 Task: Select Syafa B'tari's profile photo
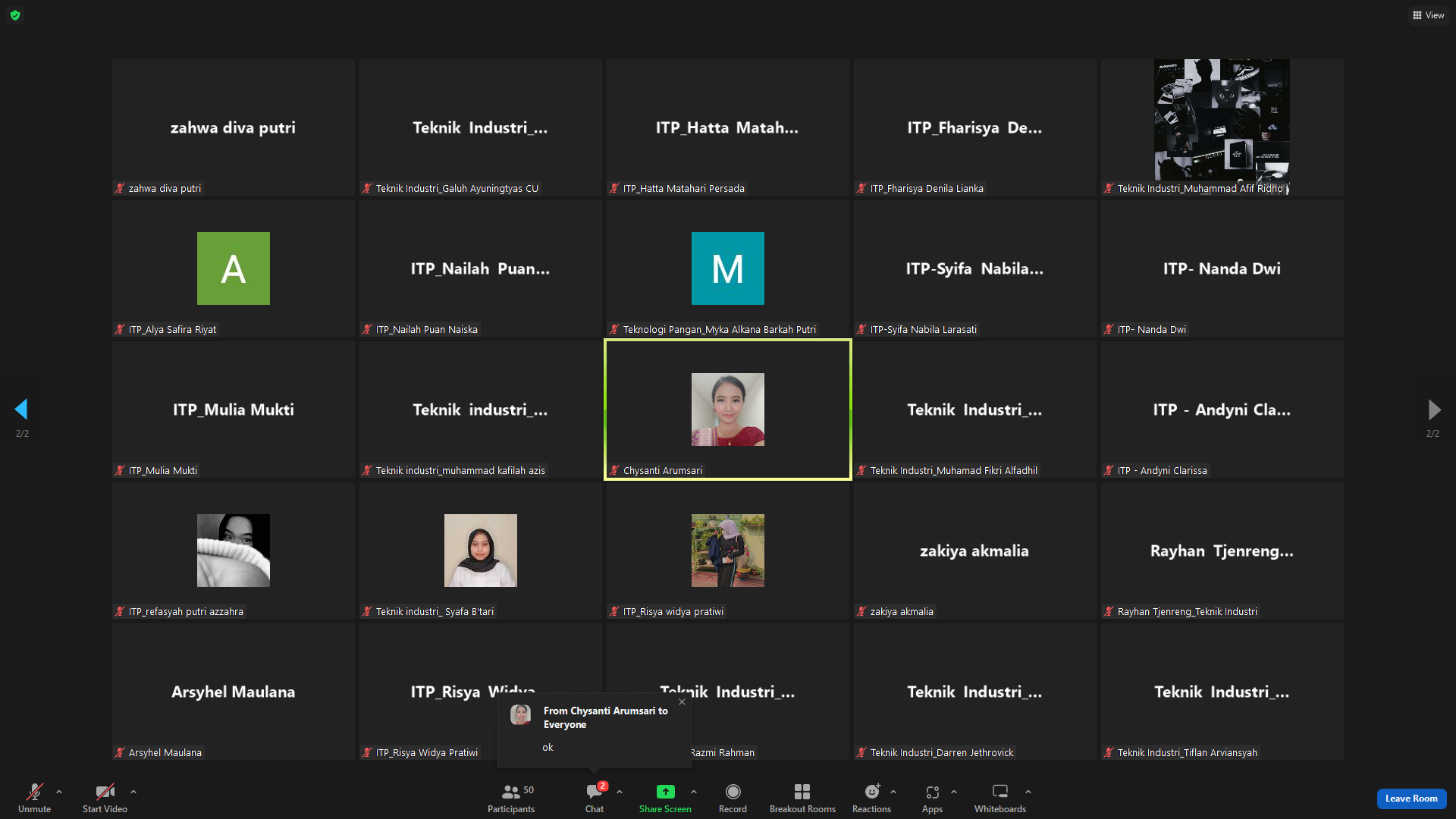coord(481,551)
